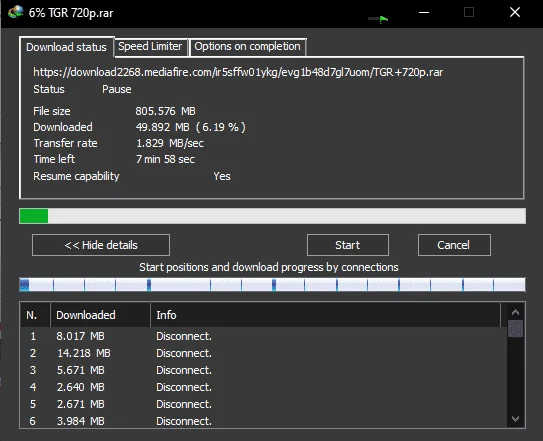Select connection row with 8.017 MB

(x=263, y=336)
